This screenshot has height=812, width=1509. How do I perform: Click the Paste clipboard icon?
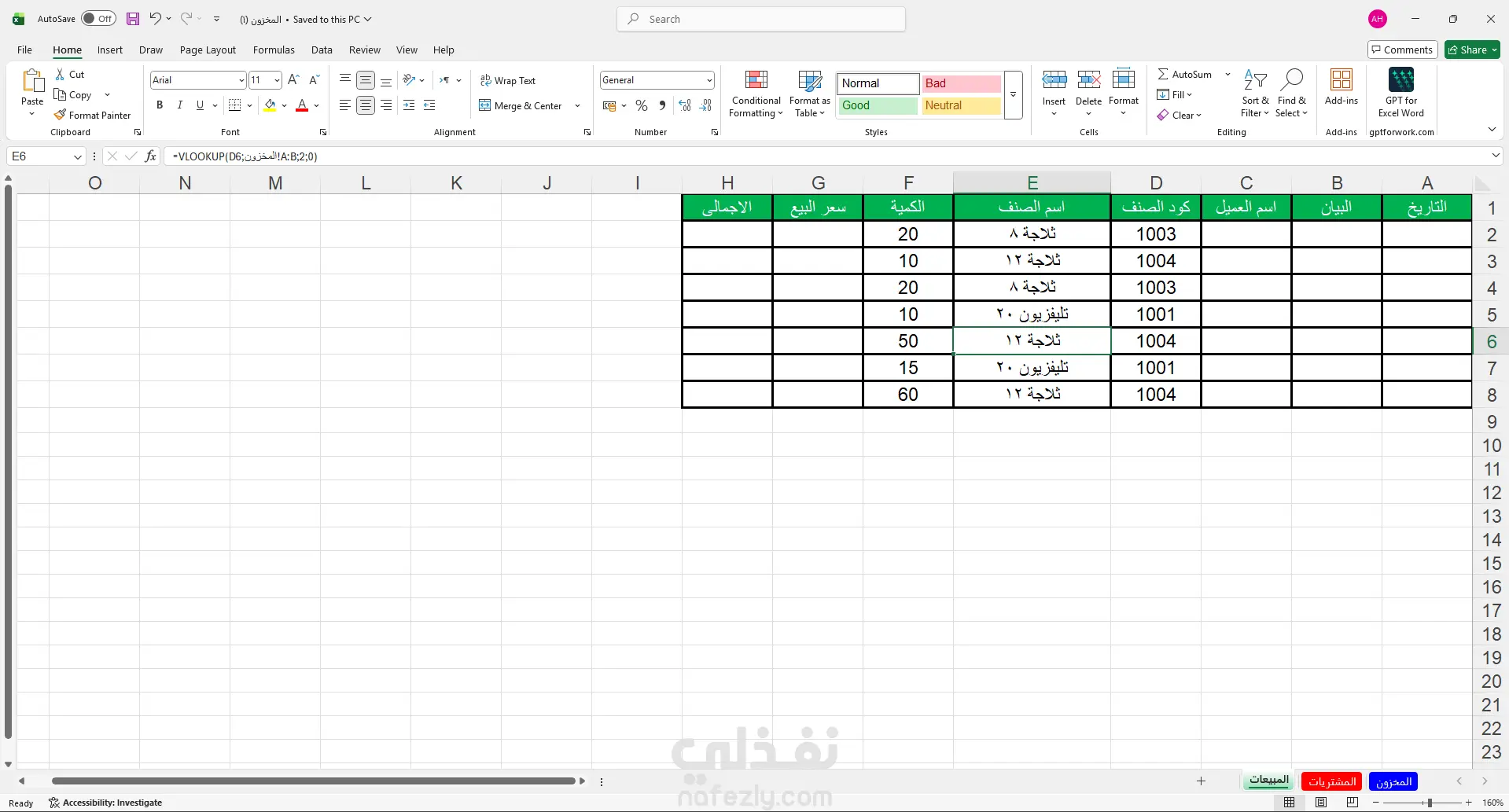[x=32, y=81]
